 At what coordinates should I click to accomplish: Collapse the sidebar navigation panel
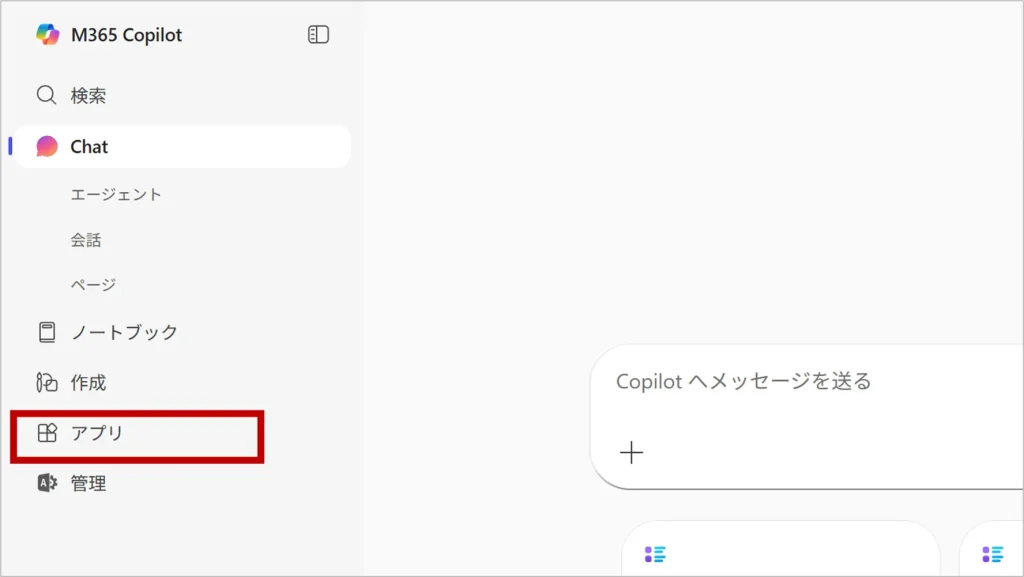click(318, 35)
